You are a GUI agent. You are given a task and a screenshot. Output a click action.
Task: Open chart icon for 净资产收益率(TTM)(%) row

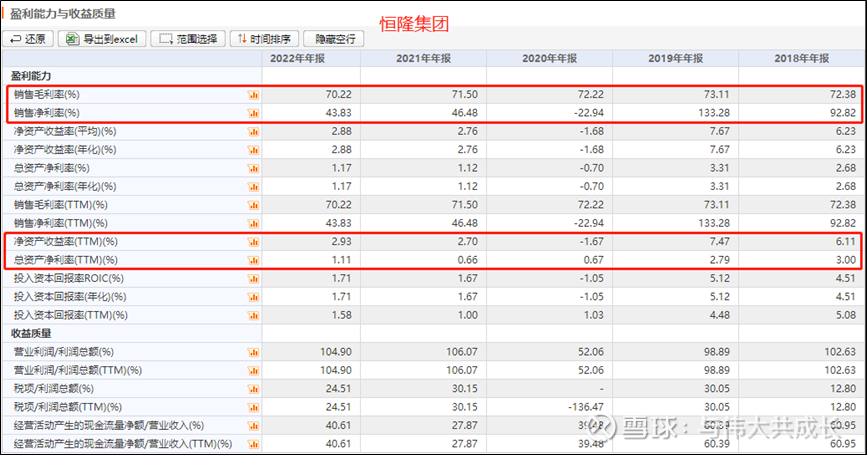[253, 242]
